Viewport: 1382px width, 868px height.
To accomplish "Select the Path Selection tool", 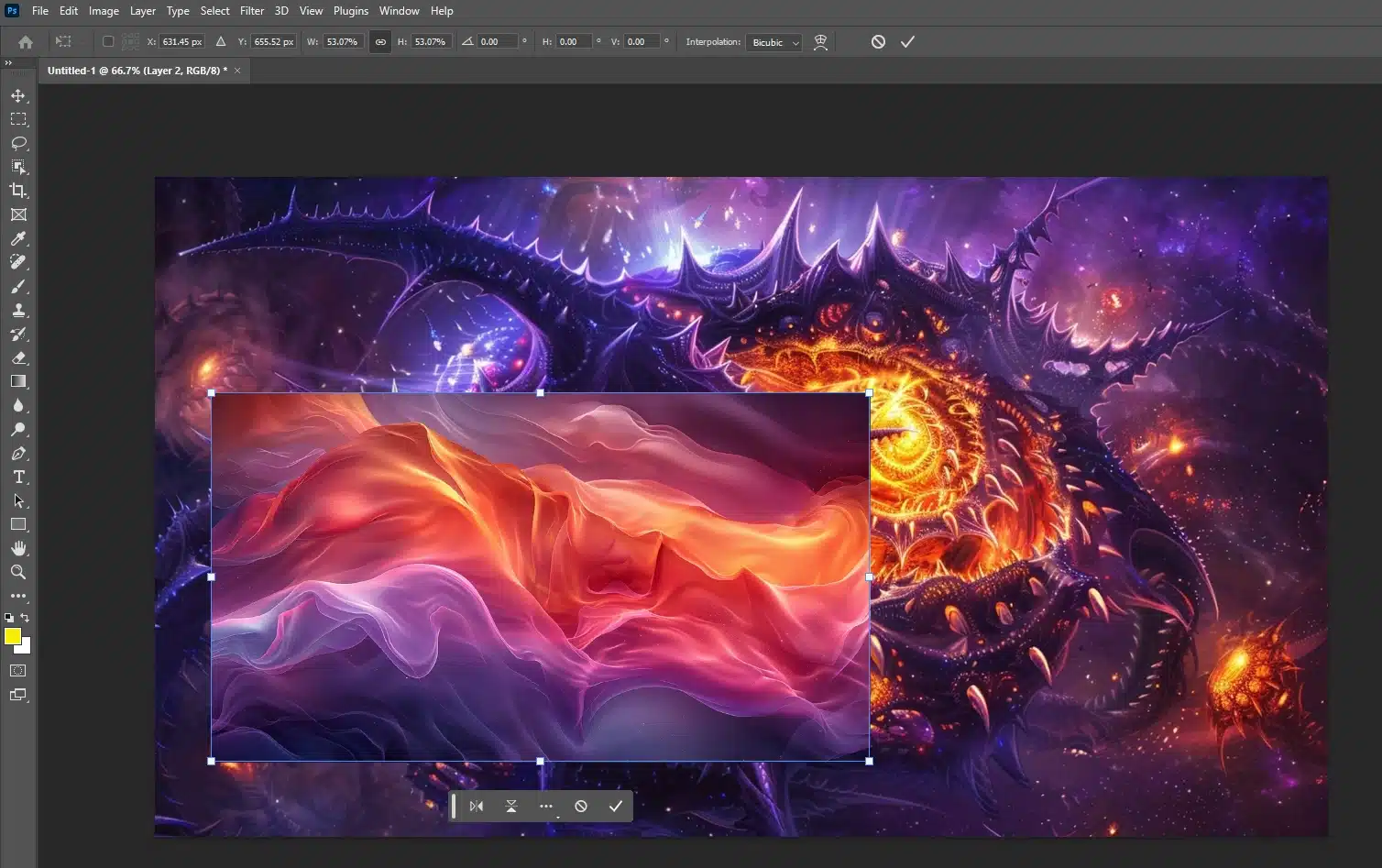I will pyautogui.click(x=18, y=500).
